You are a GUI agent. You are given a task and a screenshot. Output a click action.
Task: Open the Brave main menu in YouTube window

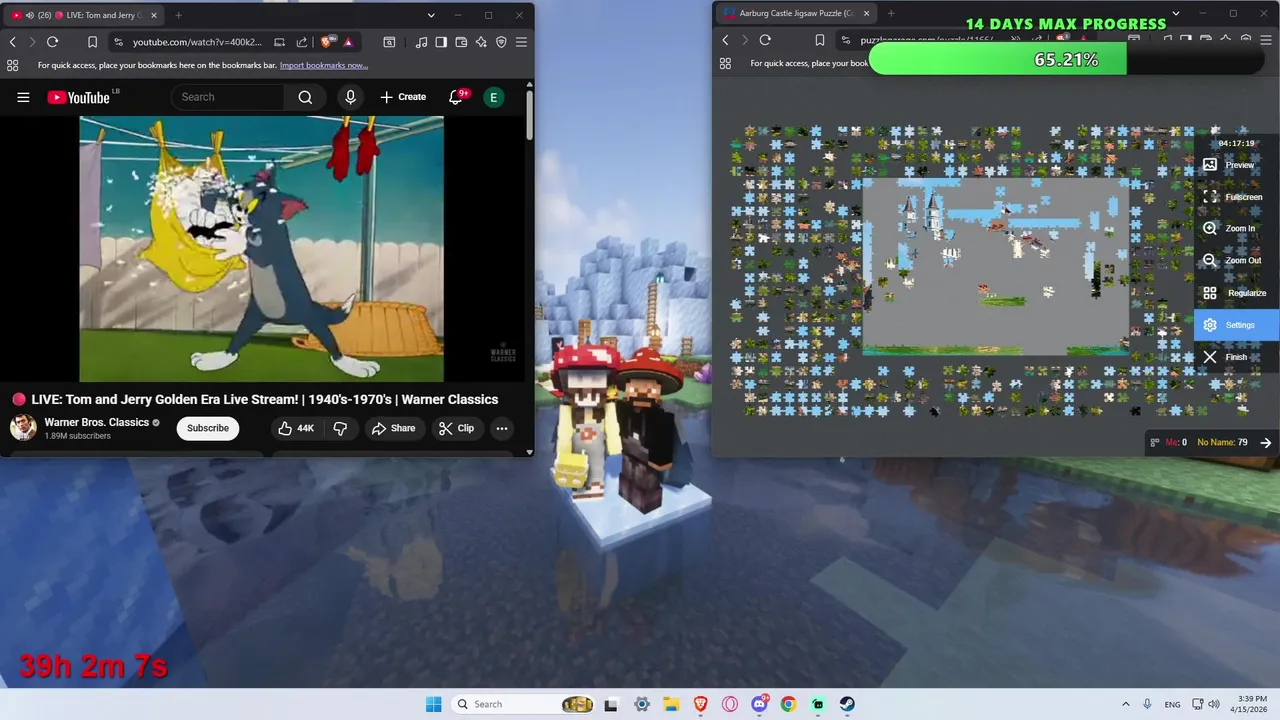[521, 42]
